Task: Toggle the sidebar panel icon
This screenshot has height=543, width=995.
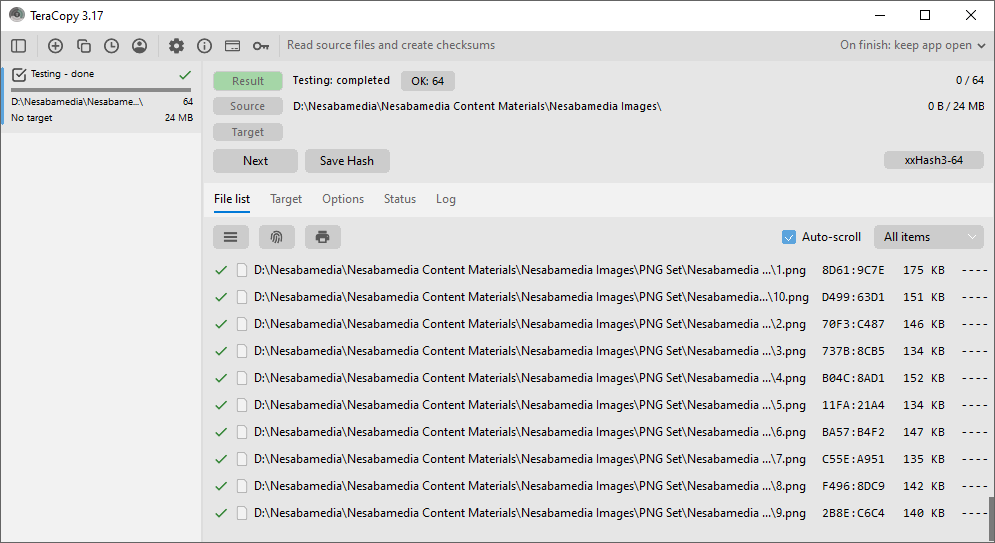Action: point(19,45)
